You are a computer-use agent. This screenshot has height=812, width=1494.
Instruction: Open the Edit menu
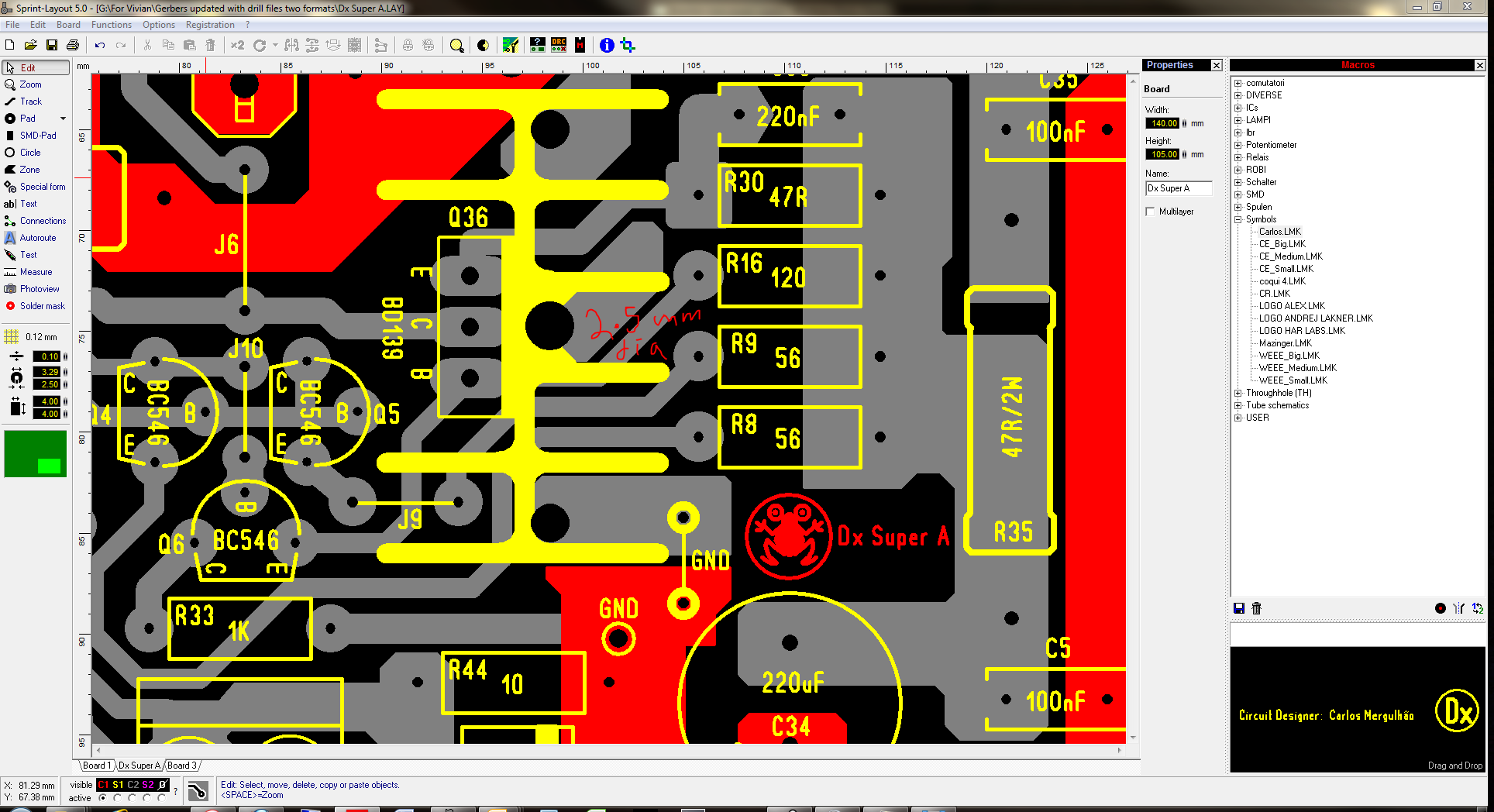point(38,25)
